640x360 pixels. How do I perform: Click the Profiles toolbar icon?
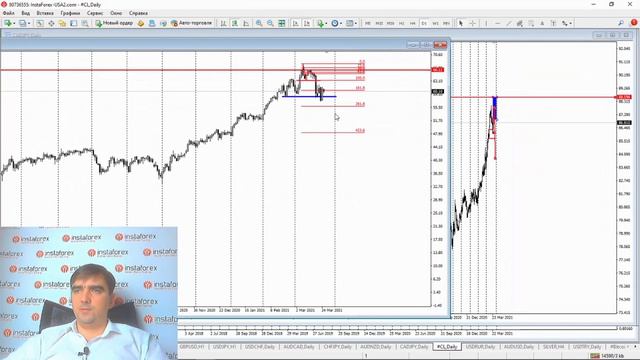click(23, 23)
